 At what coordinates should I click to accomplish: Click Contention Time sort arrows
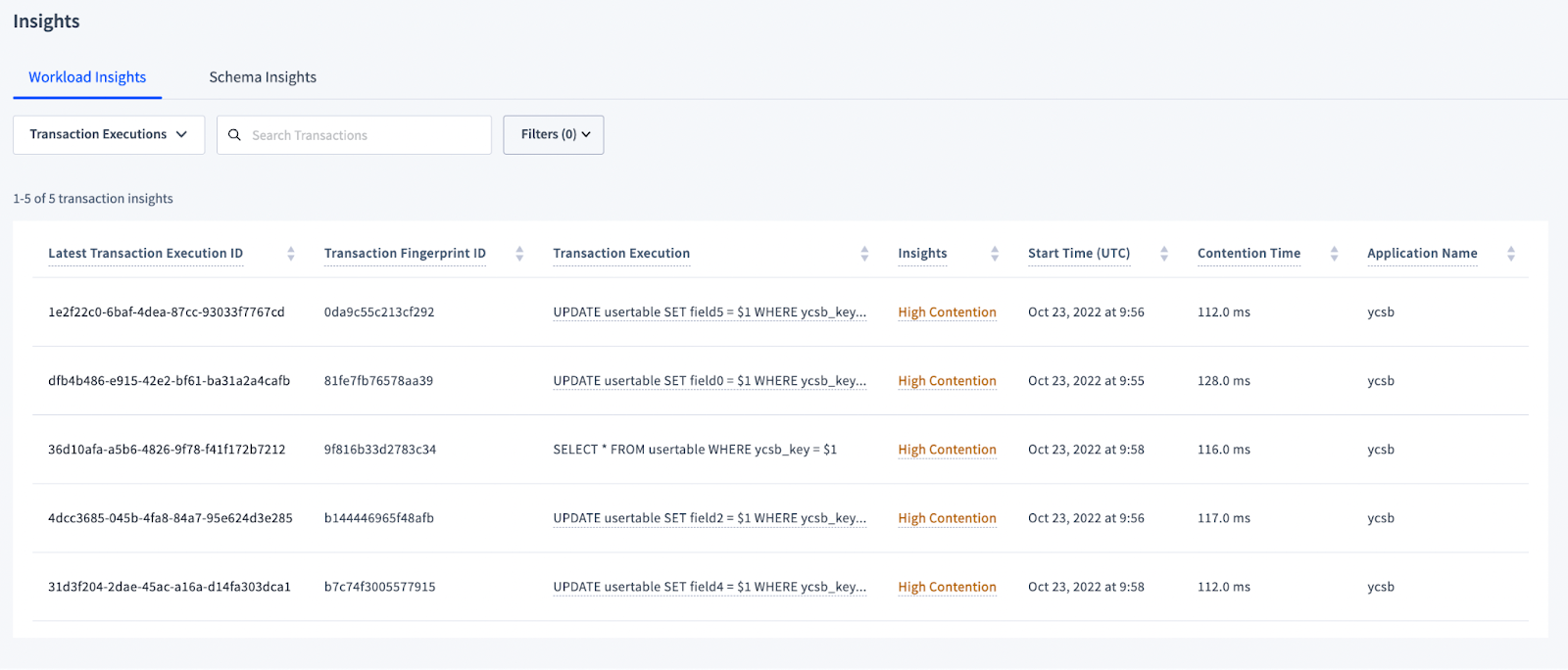point(1334,254)
